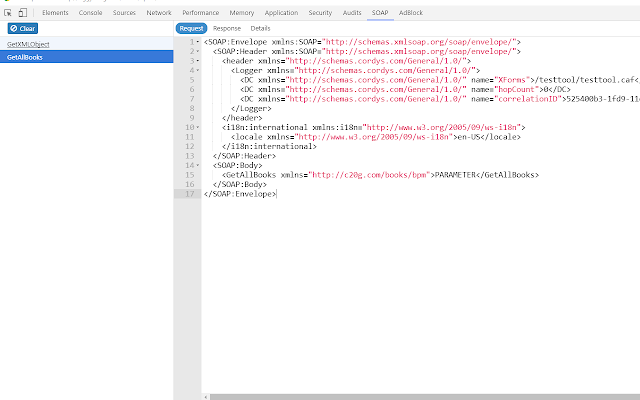Collapse the header fold on line 3

(x=198, y=61)
